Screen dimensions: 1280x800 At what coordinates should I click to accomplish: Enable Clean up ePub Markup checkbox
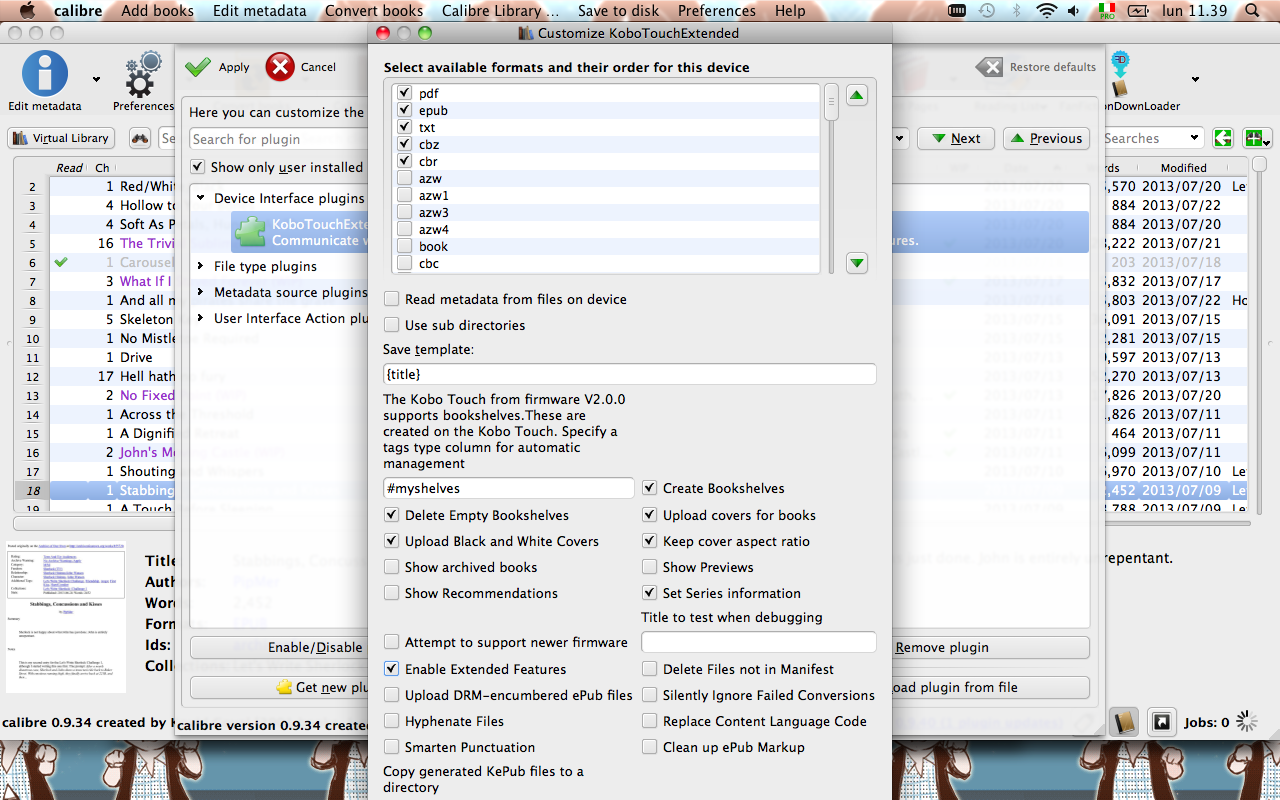point(650,747)
